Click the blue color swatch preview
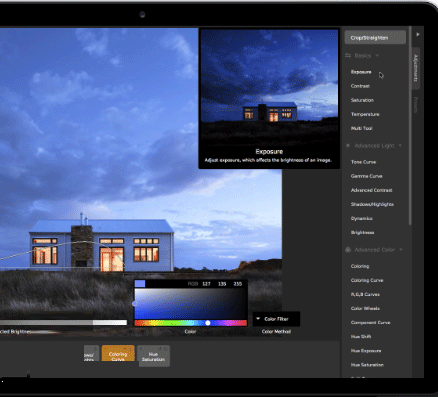The image size is (438, 397). click(x=140, y=284)
